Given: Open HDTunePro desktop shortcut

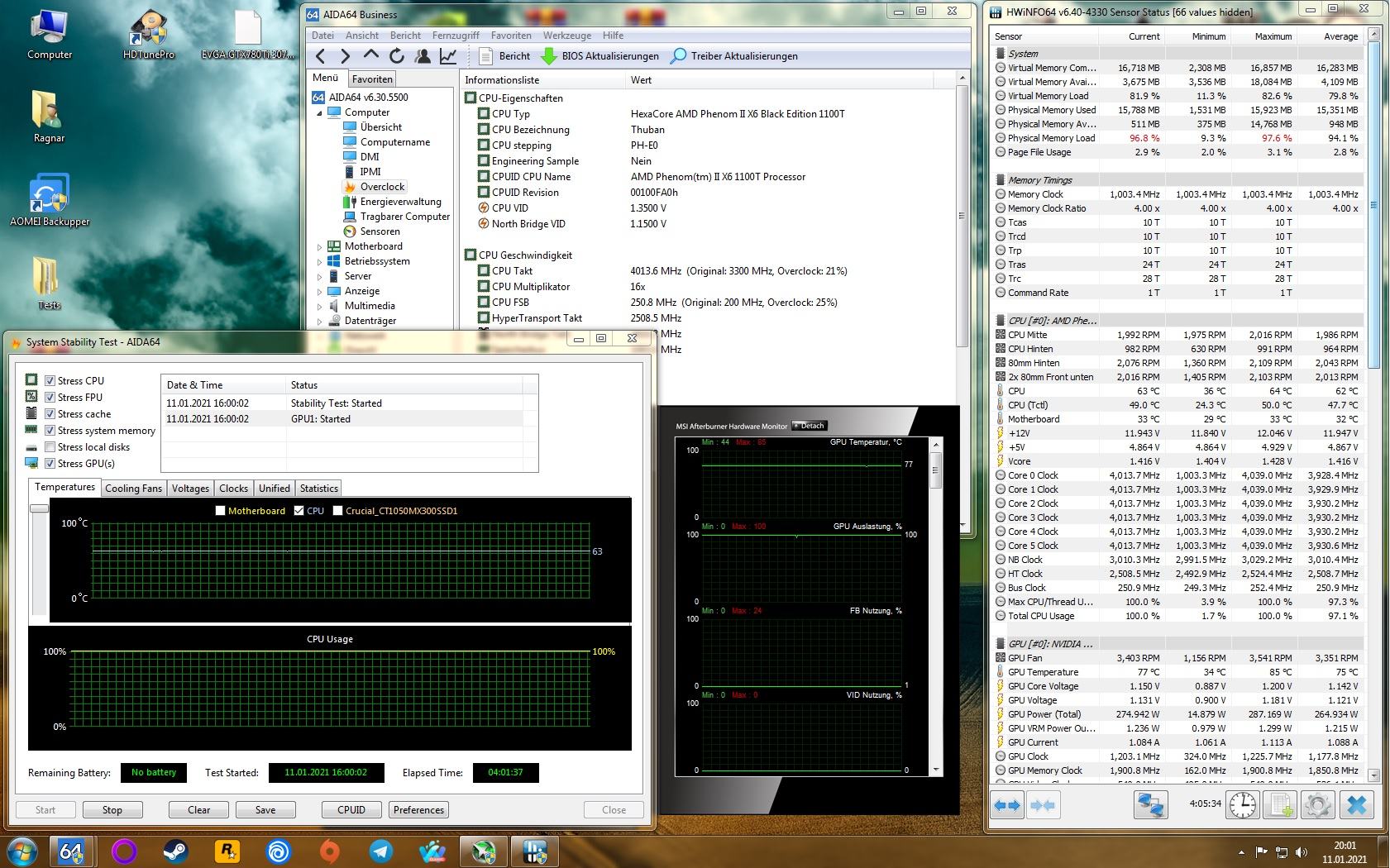Looking at the screenshot, I should pos(149,35).
